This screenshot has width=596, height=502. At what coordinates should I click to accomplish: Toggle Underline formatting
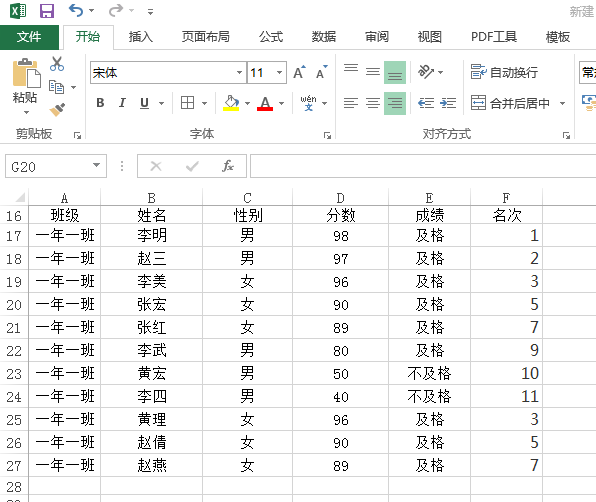tap(144, 103)
